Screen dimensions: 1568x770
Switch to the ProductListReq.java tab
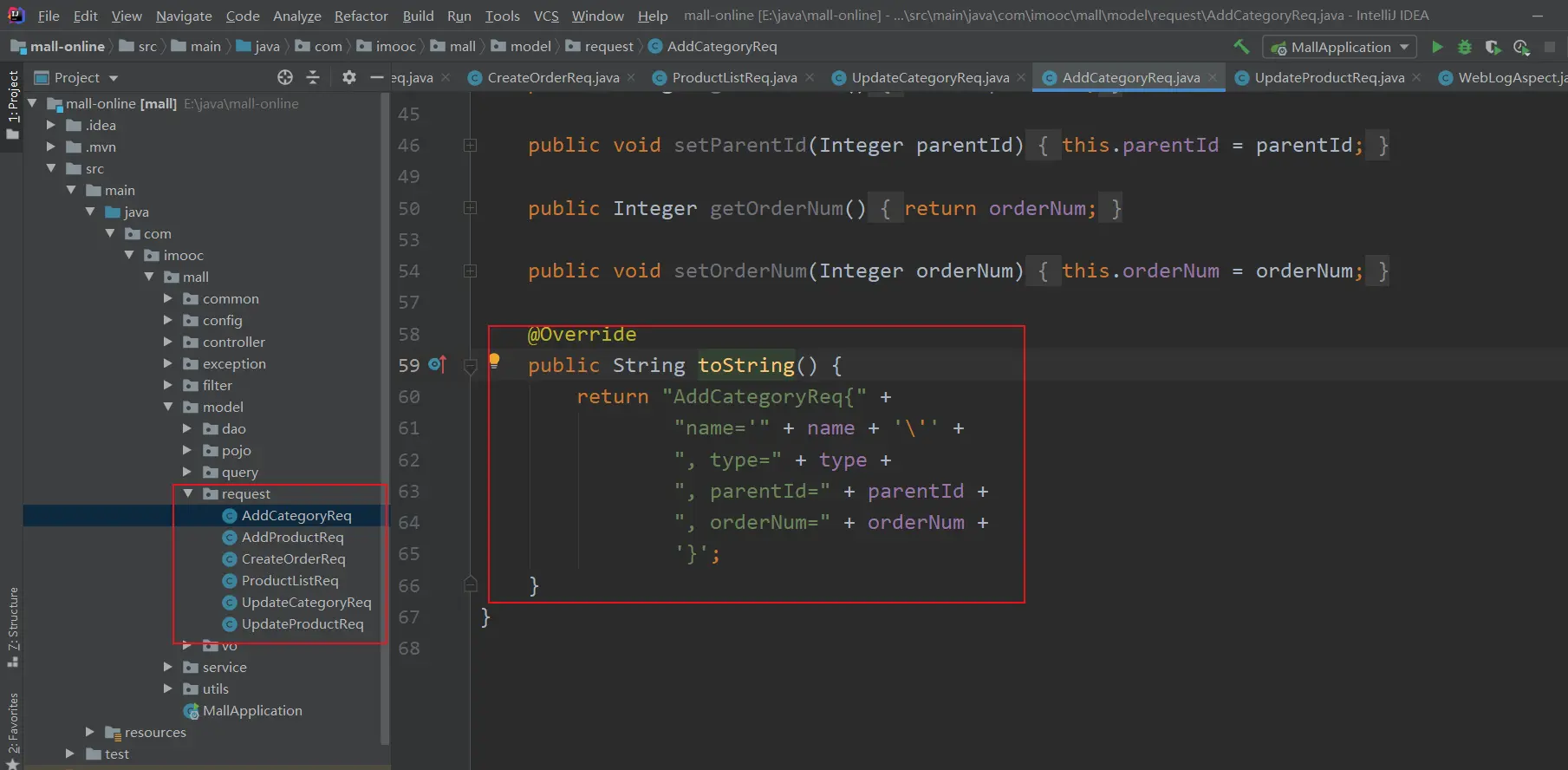(733, 77)
